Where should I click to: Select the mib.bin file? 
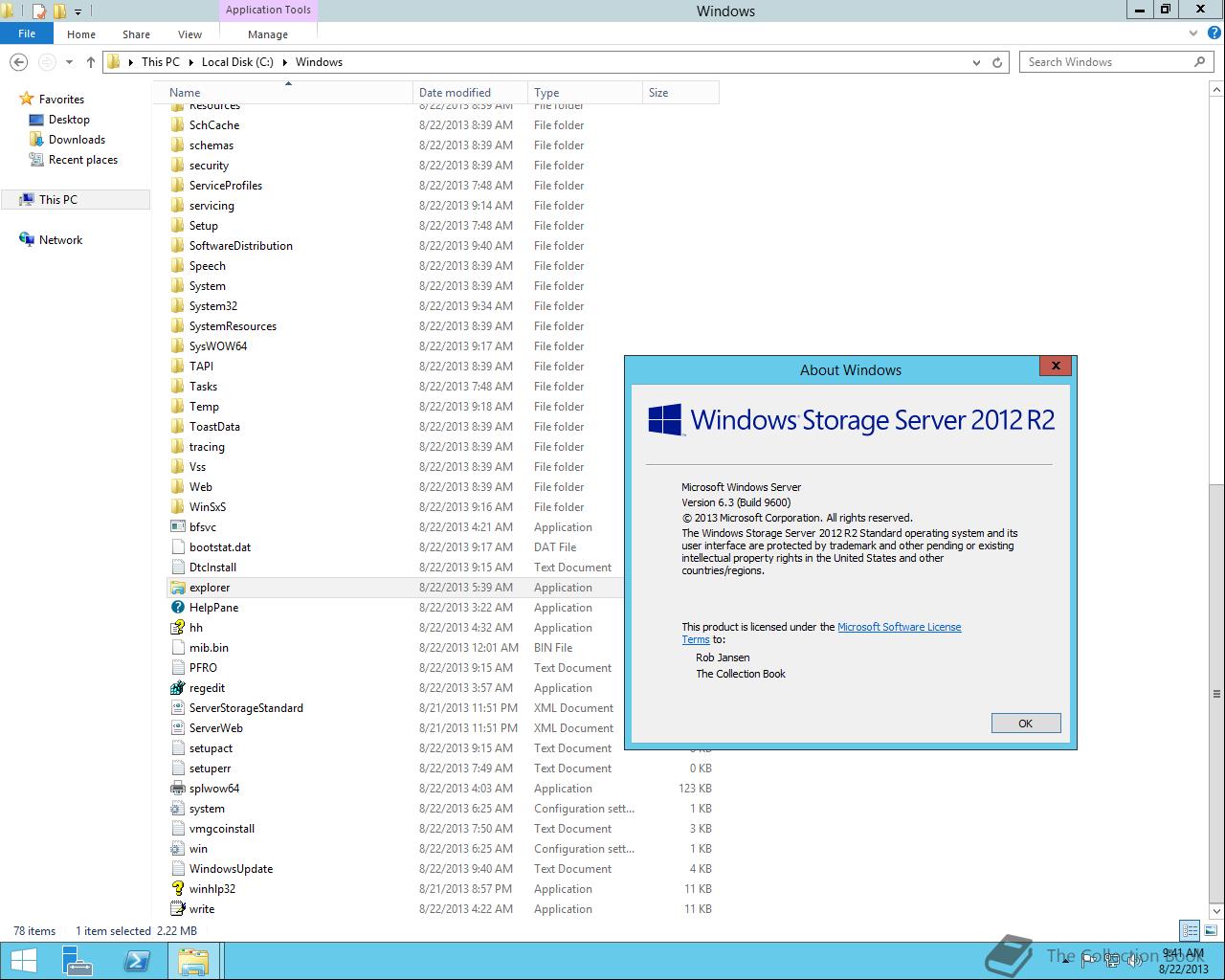pyautogui.click(x=209, y=648)
